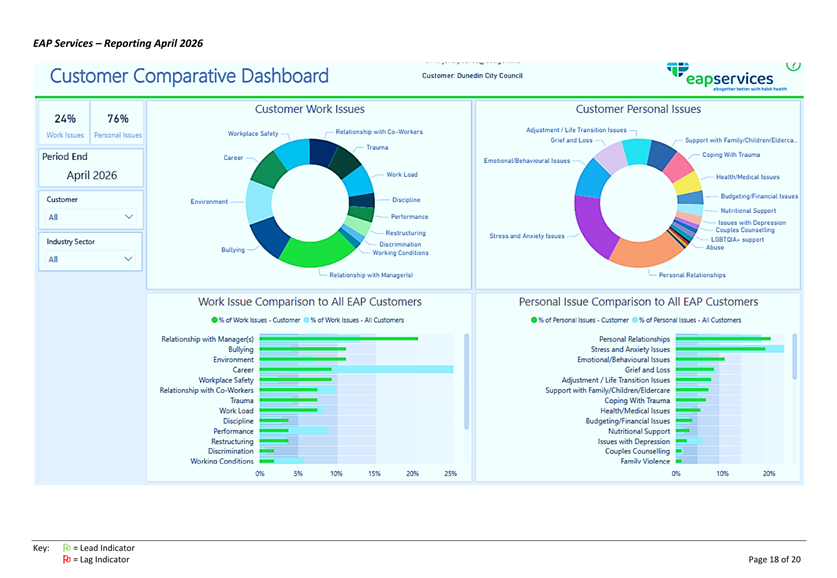Select the 24% Work Issues card
The height and width of the screenshot is (578, 837).
(65, 124)
